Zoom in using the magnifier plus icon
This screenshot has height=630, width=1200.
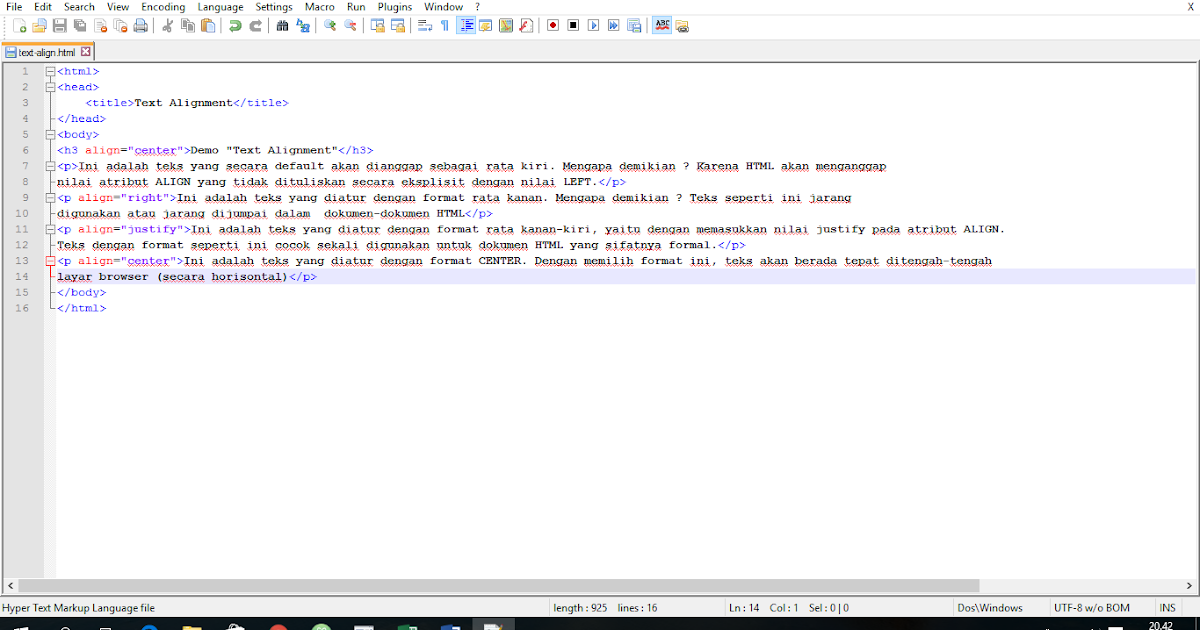(x=330, y=25)
